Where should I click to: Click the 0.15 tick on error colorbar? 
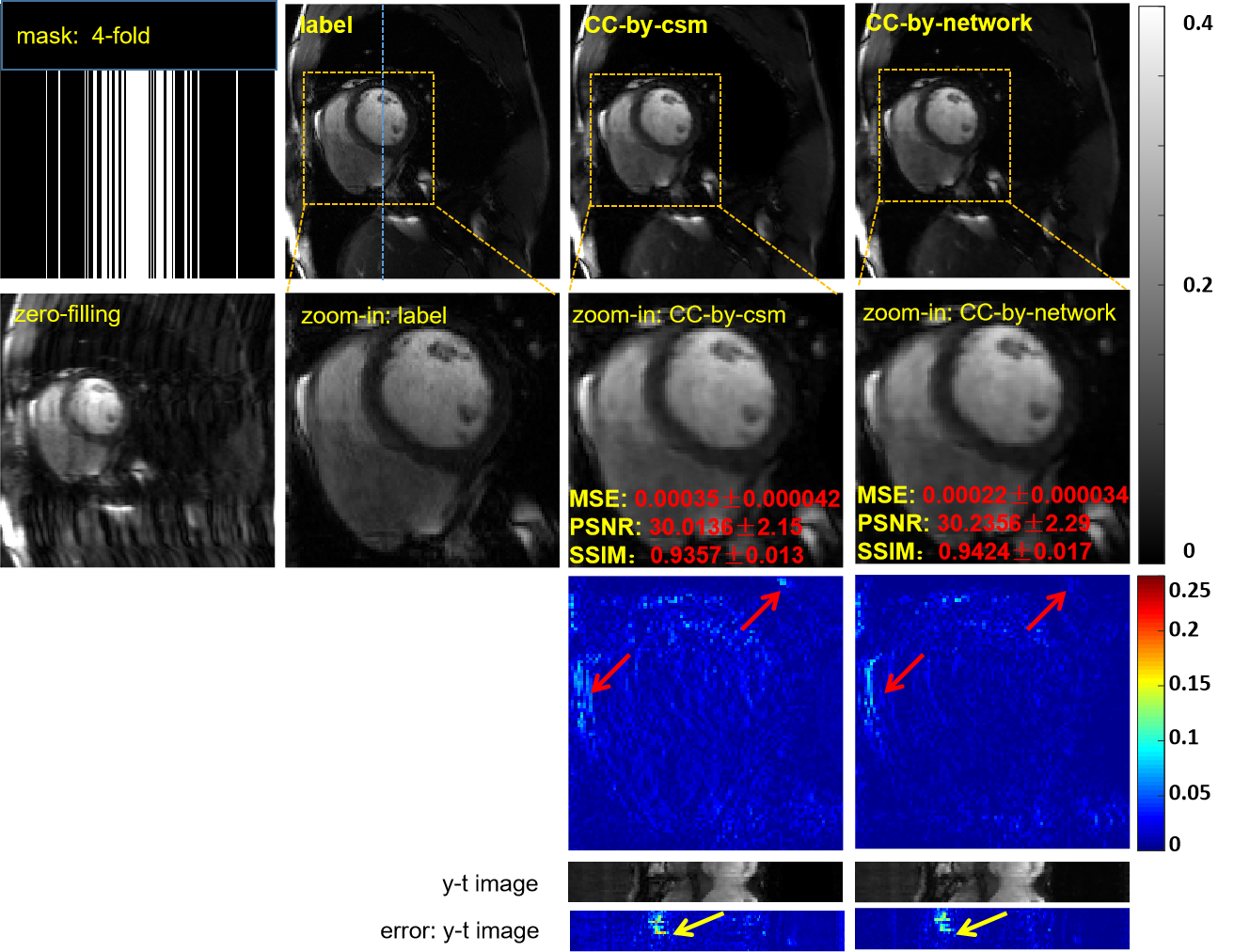(x=1190, y=684)
